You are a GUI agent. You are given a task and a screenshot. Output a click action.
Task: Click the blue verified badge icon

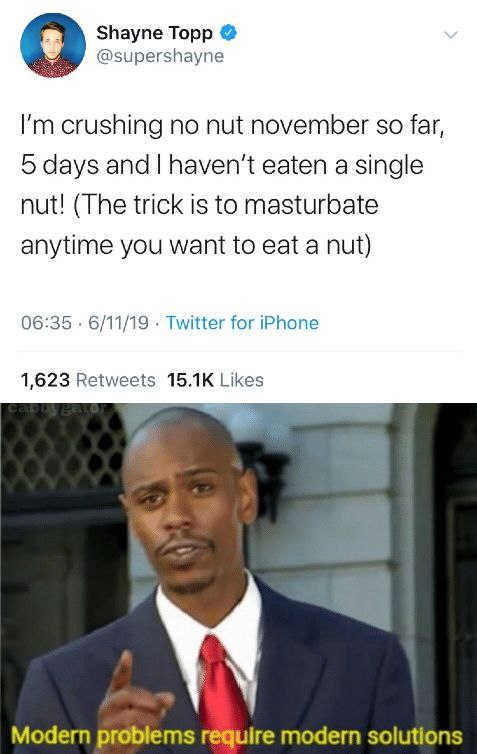coord(228,33)
